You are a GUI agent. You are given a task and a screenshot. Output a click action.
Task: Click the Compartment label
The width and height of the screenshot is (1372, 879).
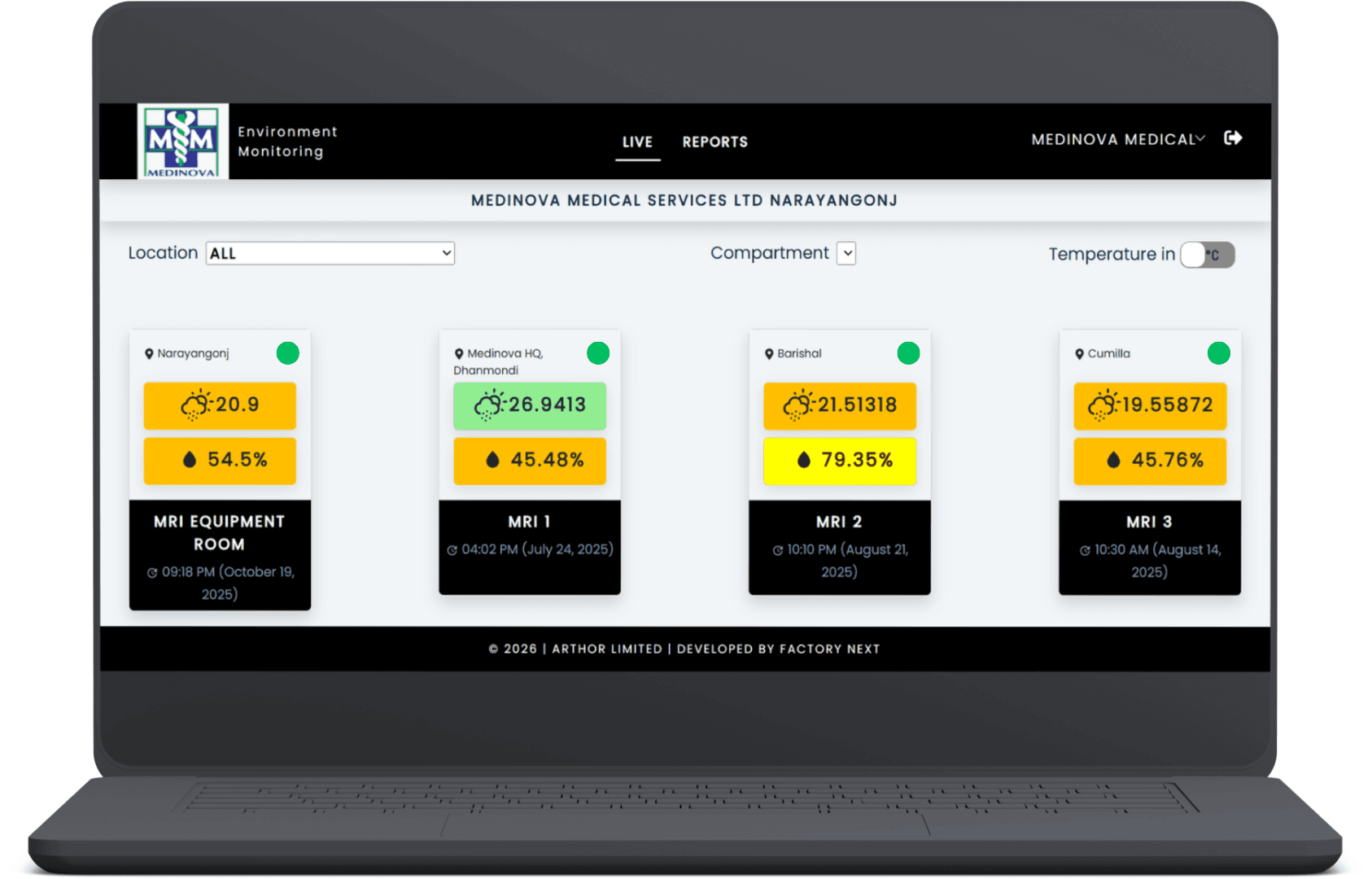770,253
